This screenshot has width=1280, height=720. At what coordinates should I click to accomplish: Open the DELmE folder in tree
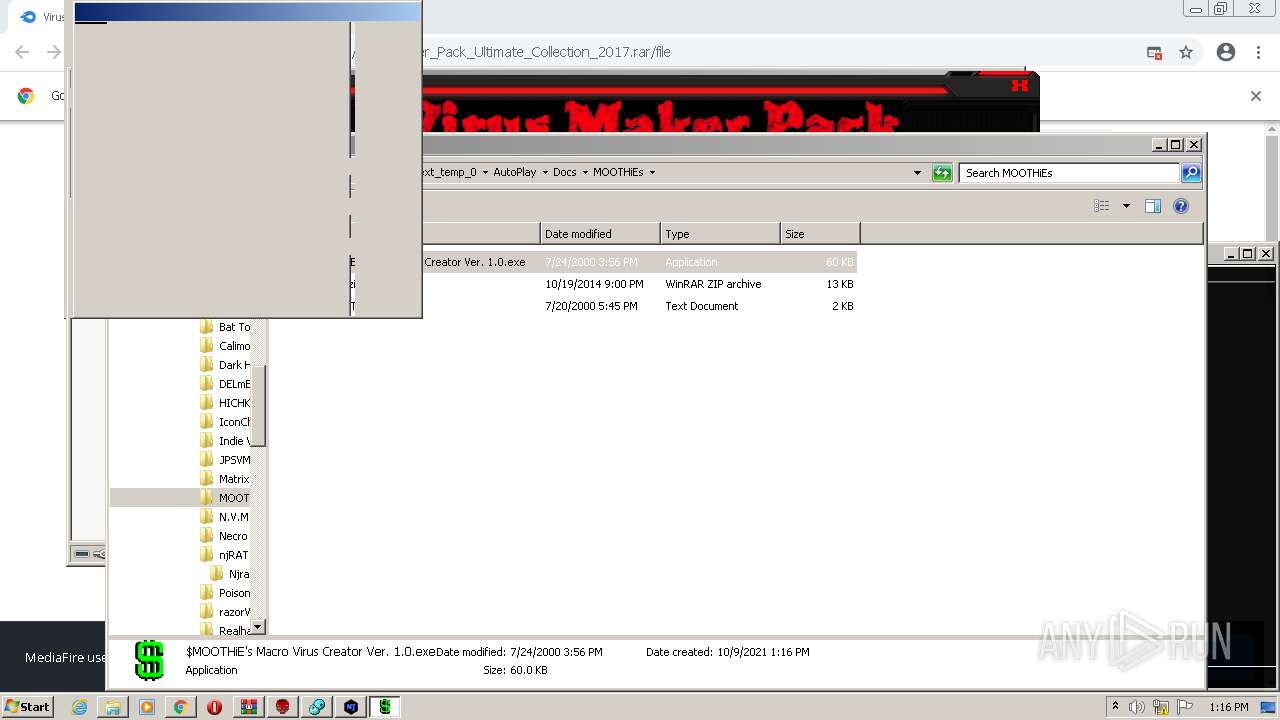(225, 384)
